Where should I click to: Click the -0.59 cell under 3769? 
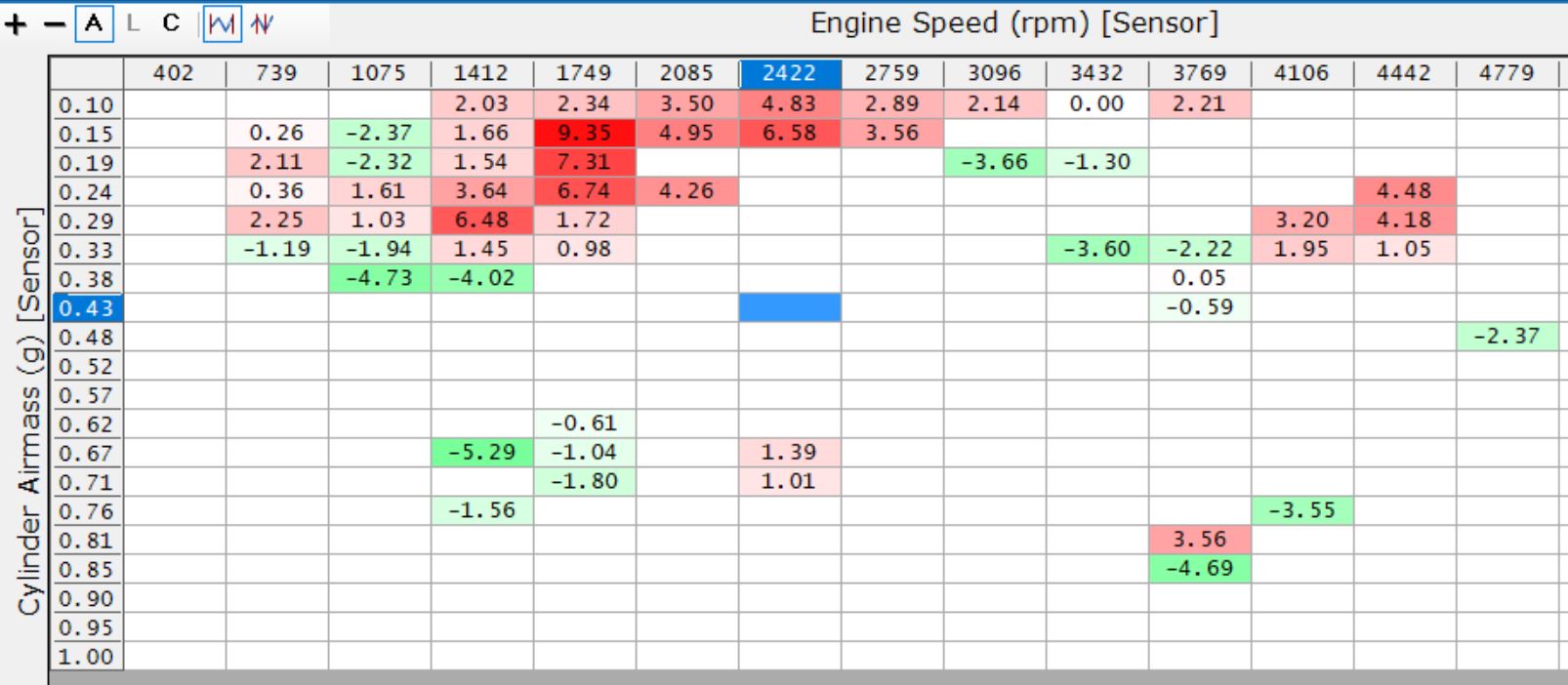click(1200, 307)
